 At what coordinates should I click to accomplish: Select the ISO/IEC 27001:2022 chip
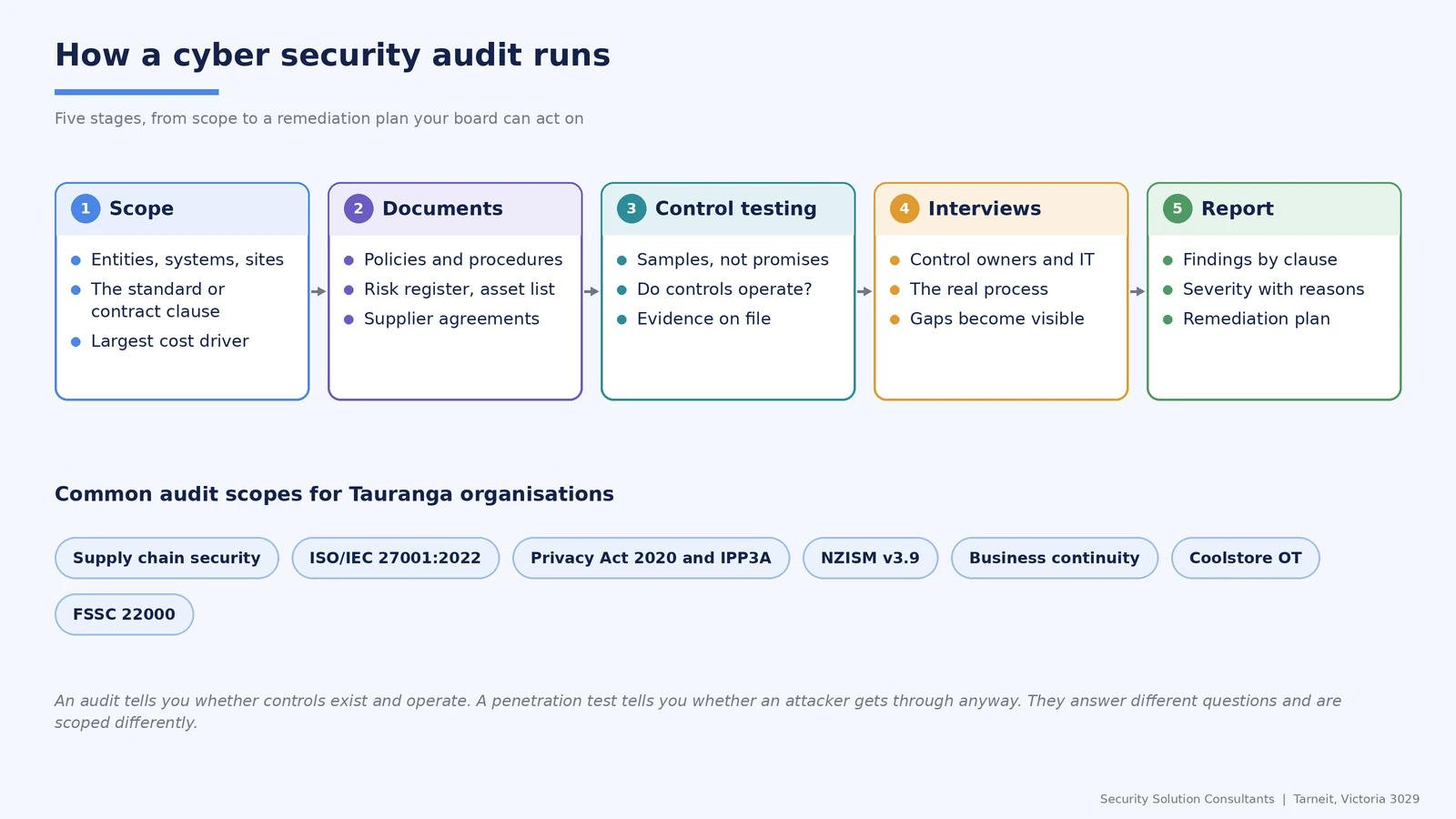pos(395,558)
